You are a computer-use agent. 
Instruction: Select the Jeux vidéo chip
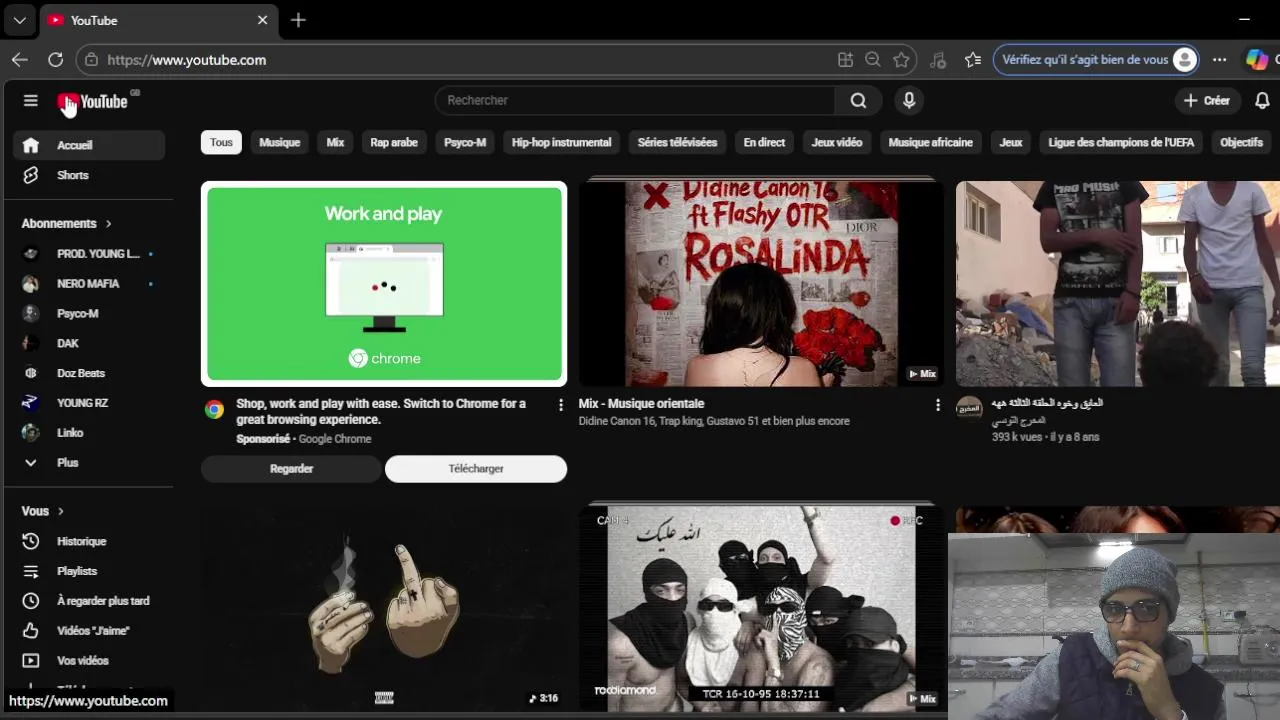[x=837, y=142]
